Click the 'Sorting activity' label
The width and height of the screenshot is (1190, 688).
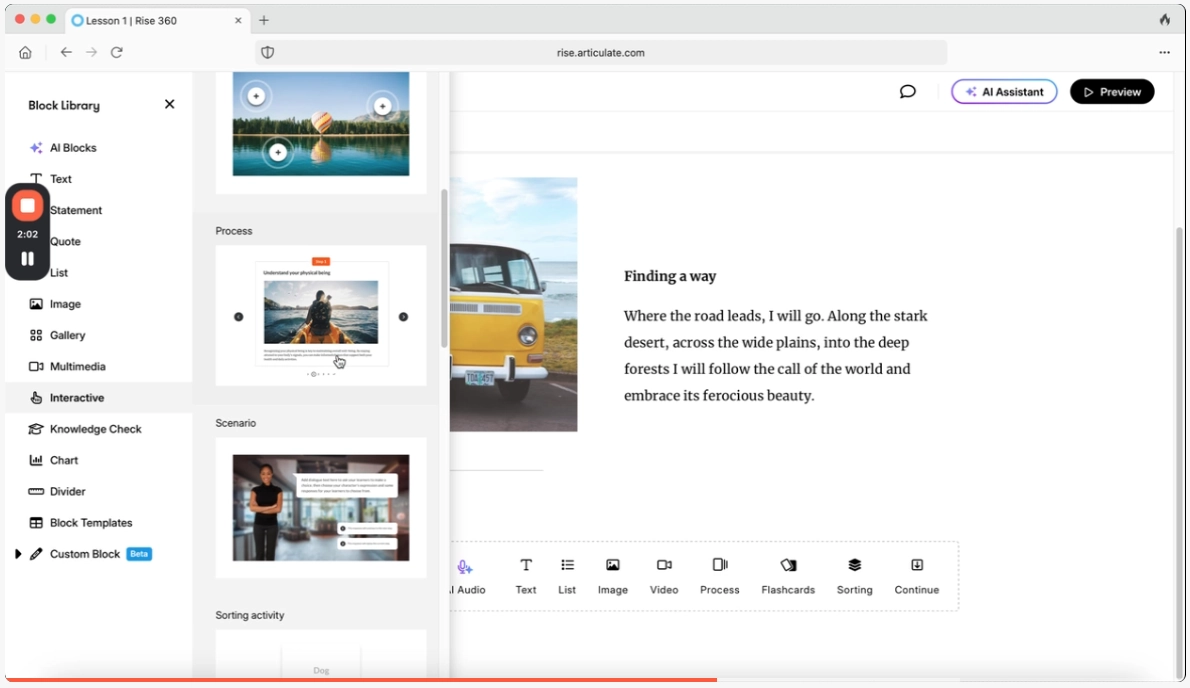tap(250, 615)
